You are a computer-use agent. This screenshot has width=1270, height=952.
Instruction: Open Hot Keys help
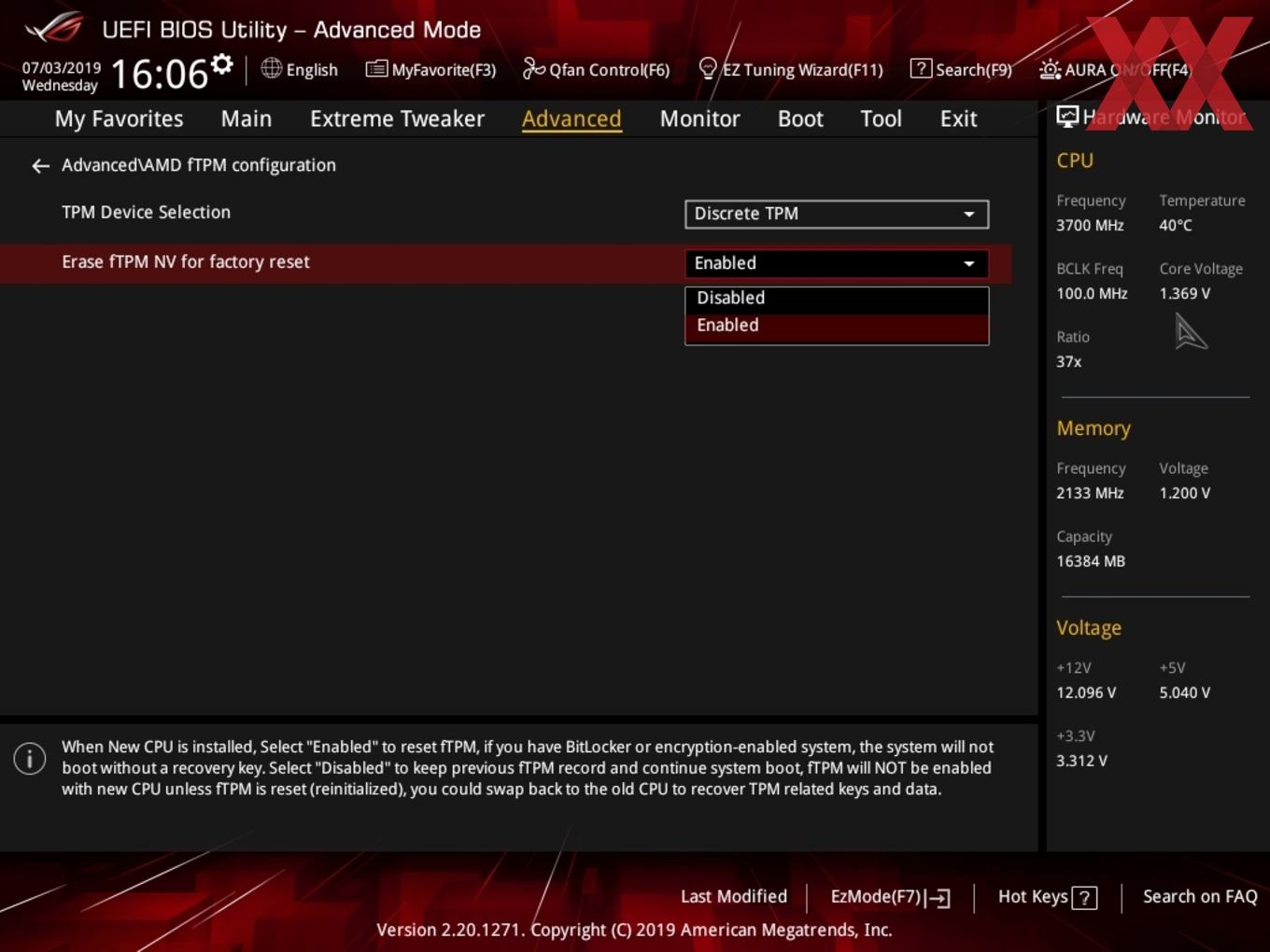1048,897
